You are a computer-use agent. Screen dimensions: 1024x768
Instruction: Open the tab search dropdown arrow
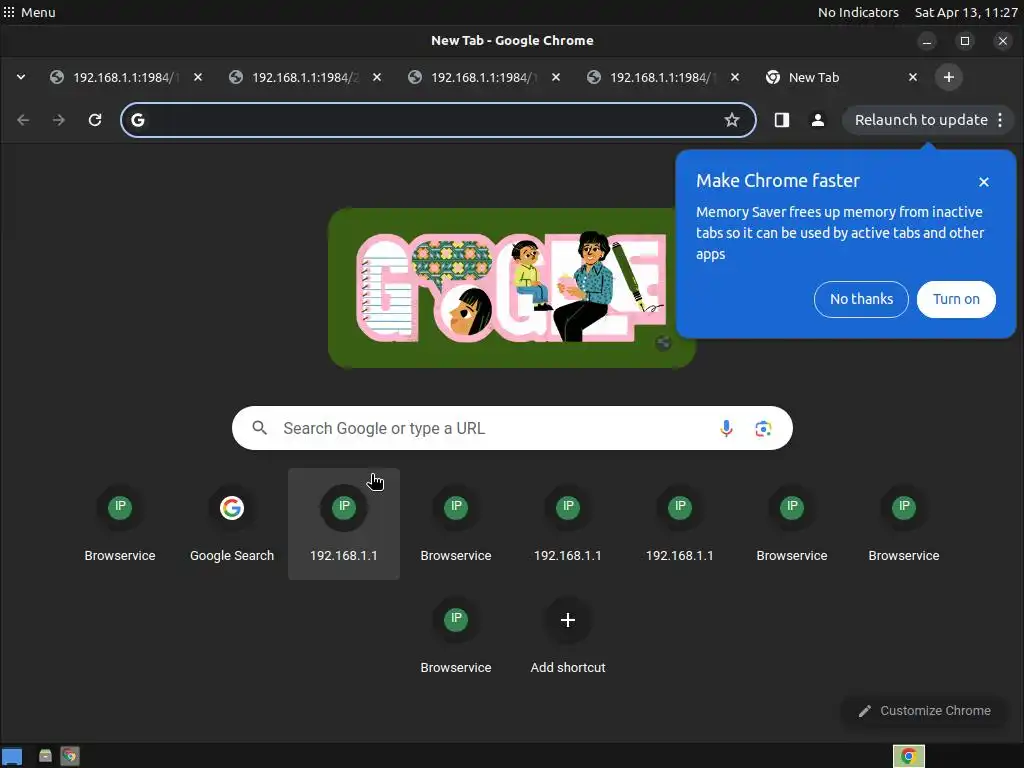(21, 77)
